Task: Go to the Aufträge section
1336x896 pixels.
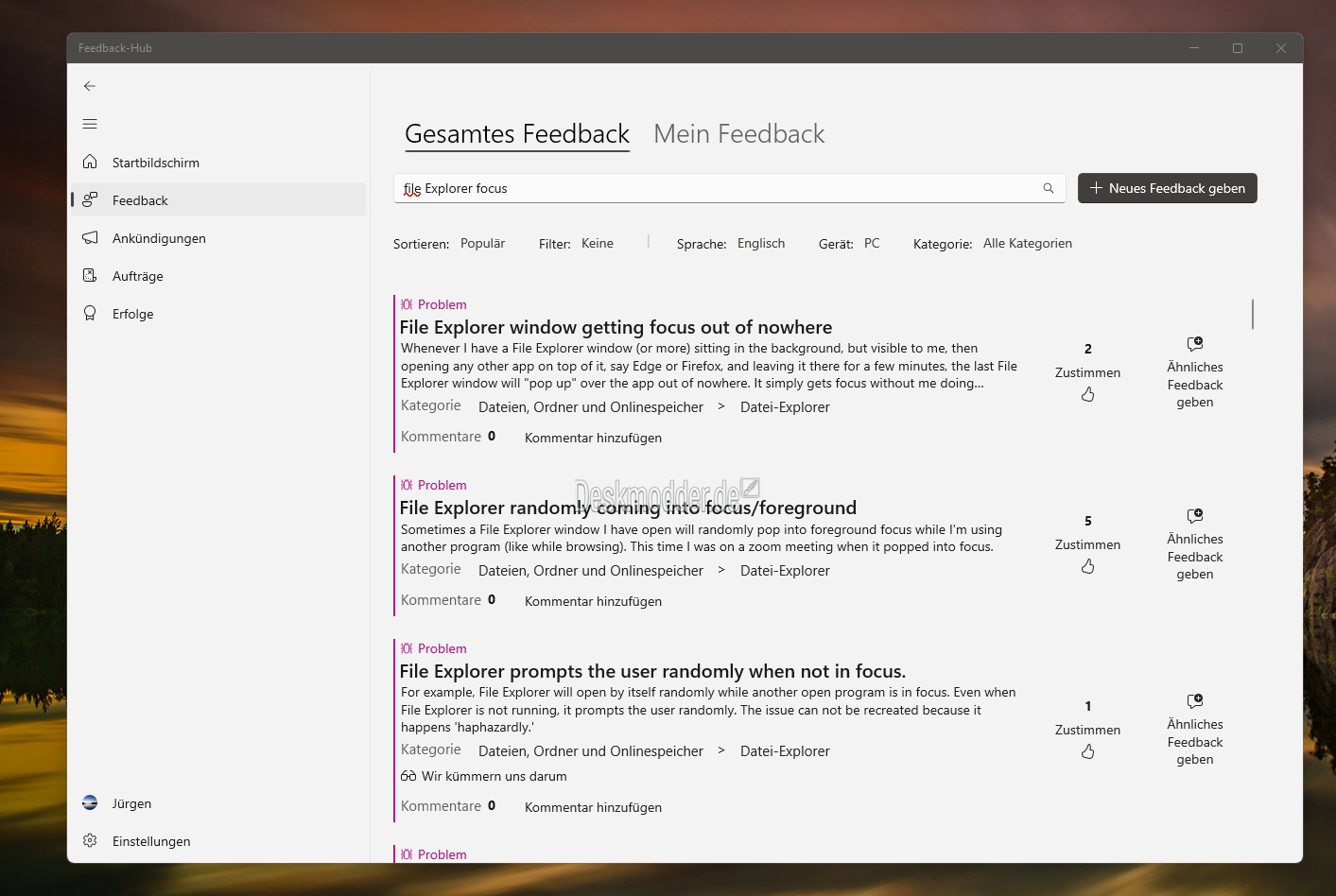Action: coord(219,275)
